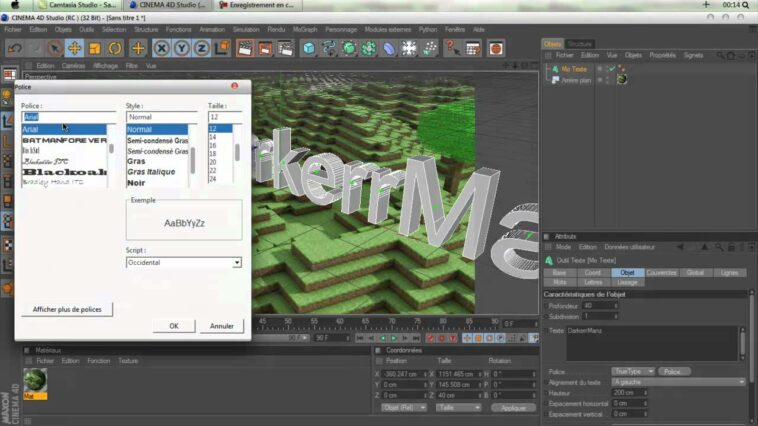758x426 pixels.
Task: Click the Annuler button
Action: point(222,326)
